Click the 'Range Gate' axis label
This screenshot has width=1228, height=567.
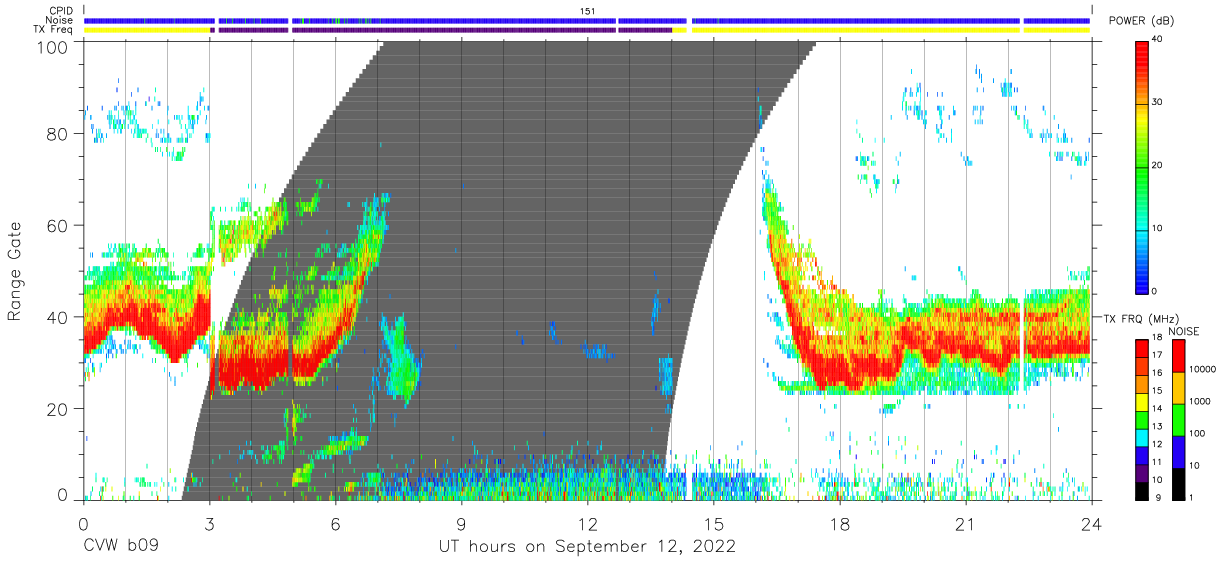(15, 273)
